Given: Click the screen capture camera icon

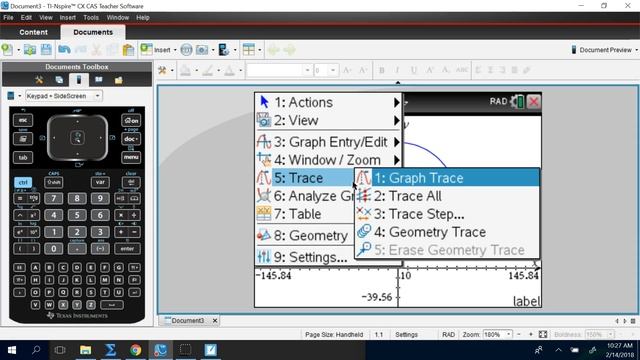Looking at the screenshot, I should (202, 50).
